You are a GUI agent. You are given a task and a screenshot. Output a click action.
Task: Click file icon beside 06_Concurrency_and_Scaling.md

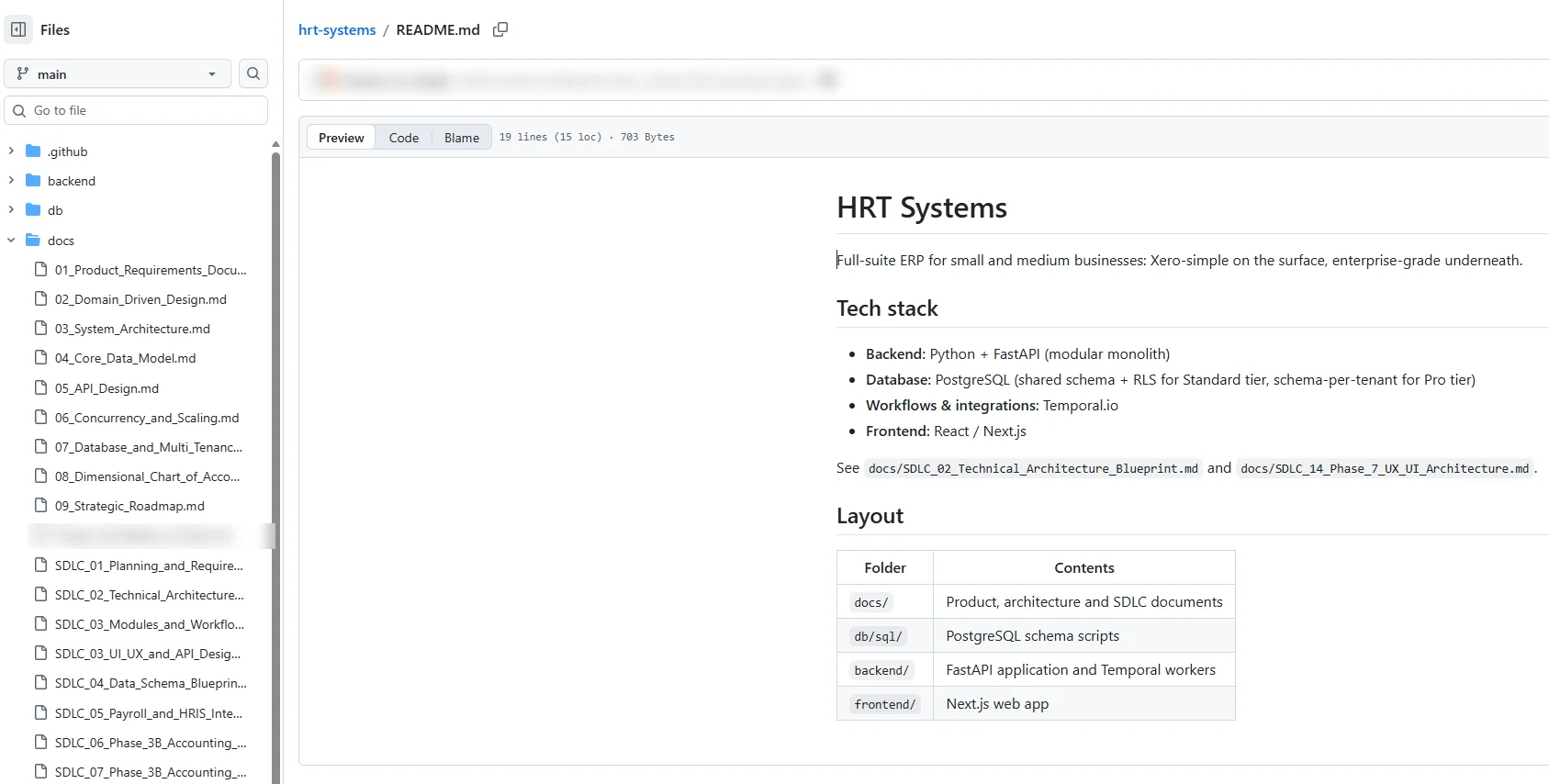[40, 418]
